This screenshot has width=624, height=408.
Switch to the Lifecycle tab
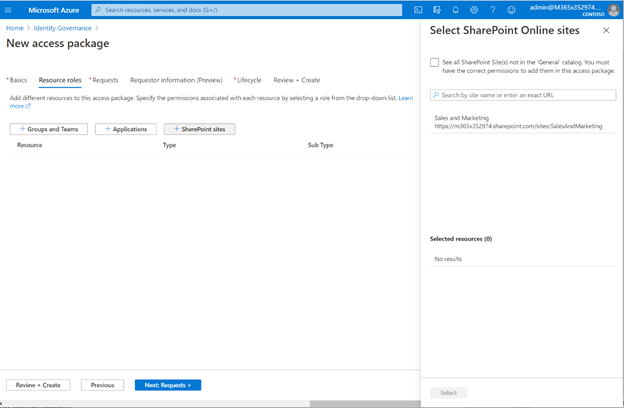coord(248,80)
